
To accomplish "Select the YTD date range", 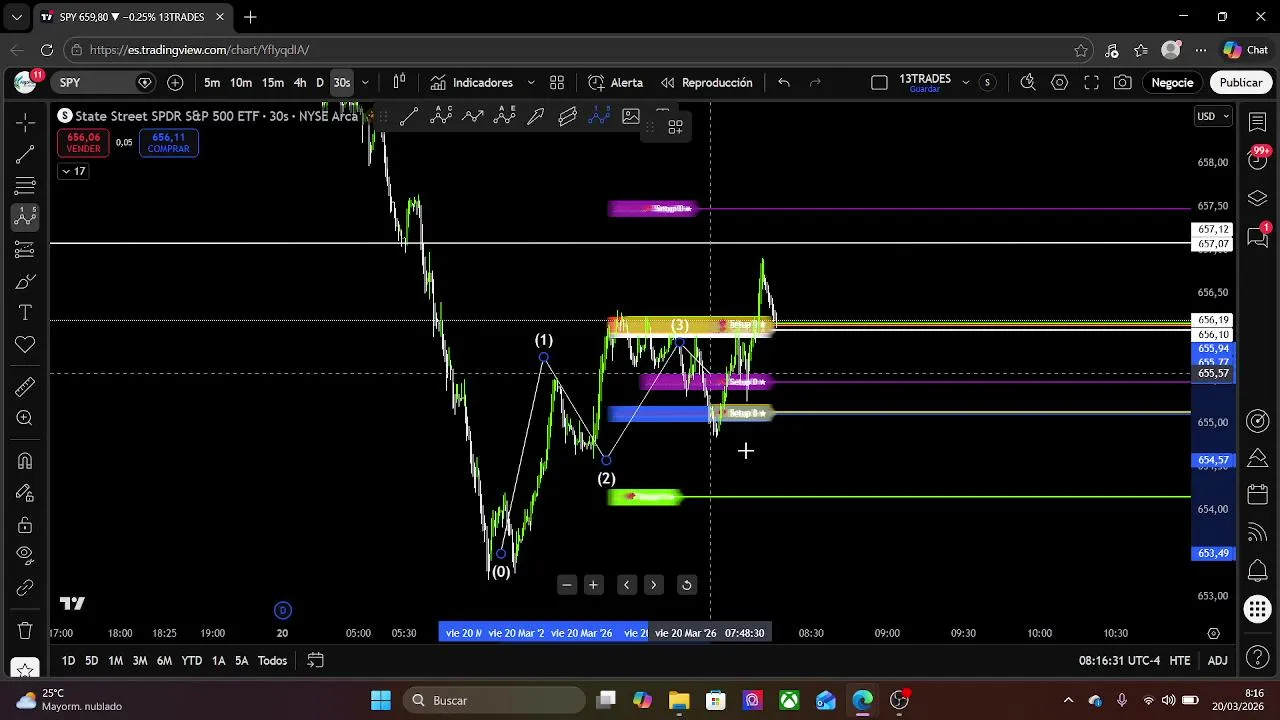I will tap(191, 661).
